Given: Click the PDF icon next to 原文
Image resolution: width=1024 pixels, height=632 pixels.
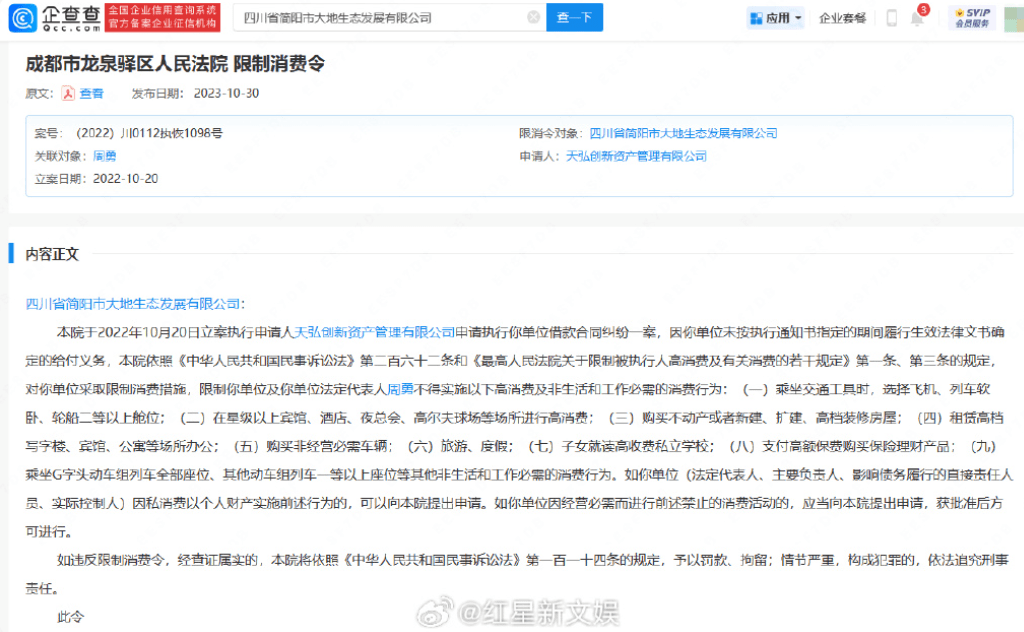Looking at the screenshot, I should tap(68, 93).
